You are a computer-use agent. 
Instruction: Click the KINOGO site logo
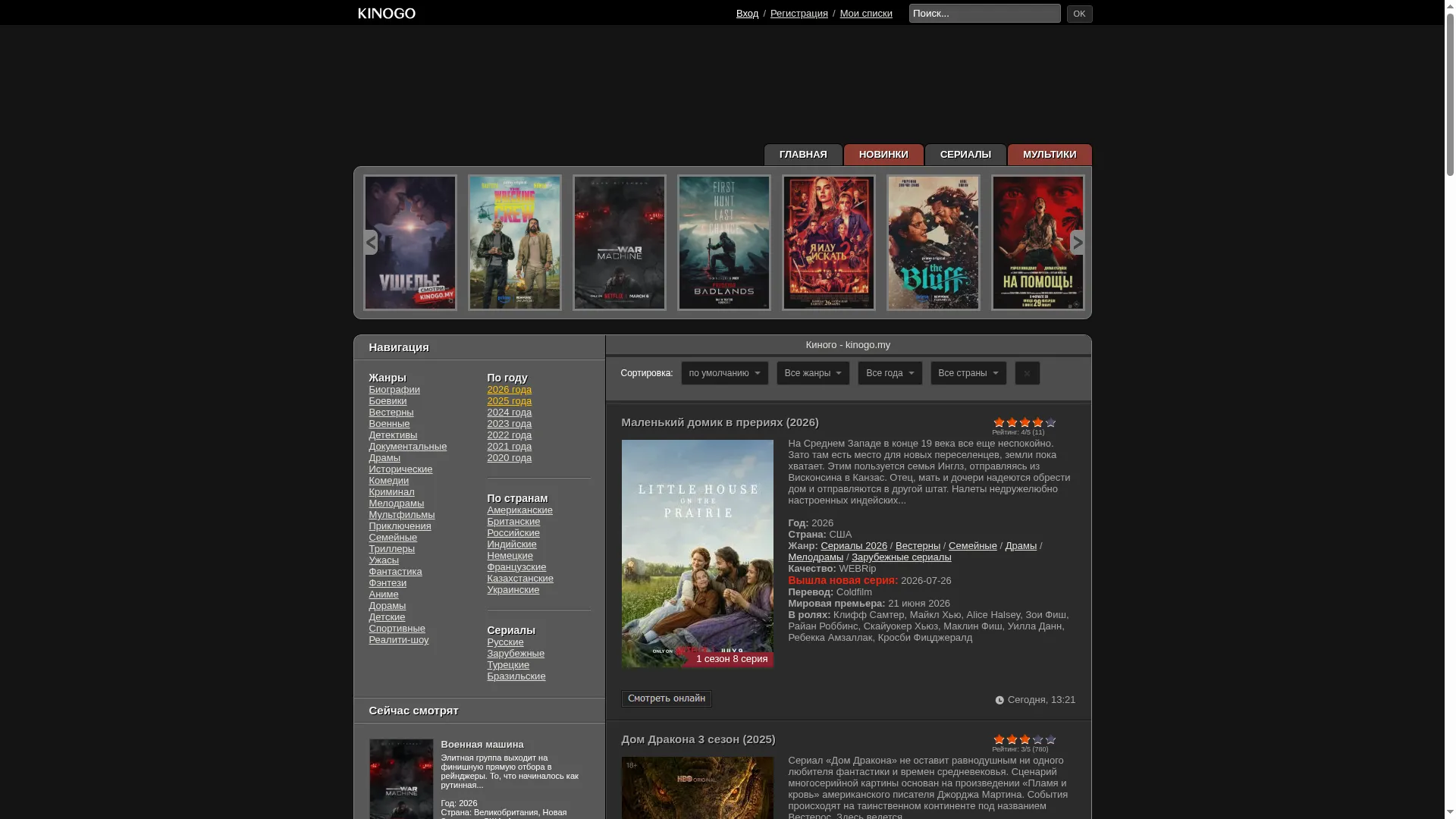pos(387,14)
